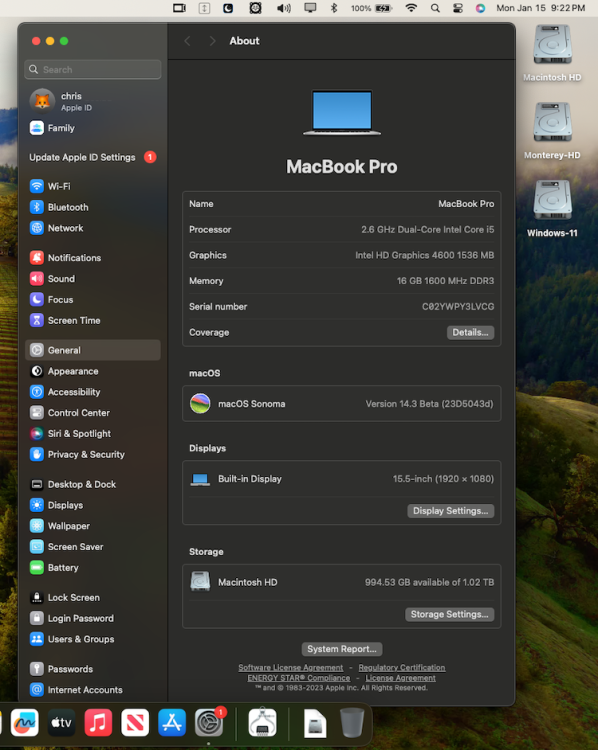
Task: Select General in the sidebar
Action: pos(93,350)
